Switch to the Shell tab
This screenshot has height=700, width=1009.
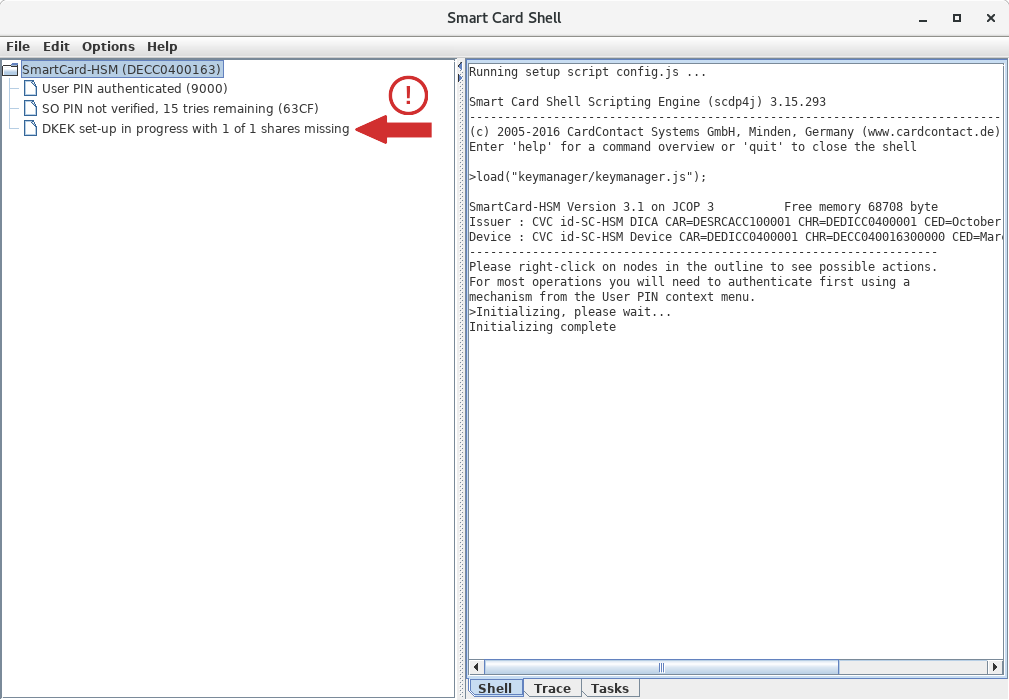pos(495,688)
